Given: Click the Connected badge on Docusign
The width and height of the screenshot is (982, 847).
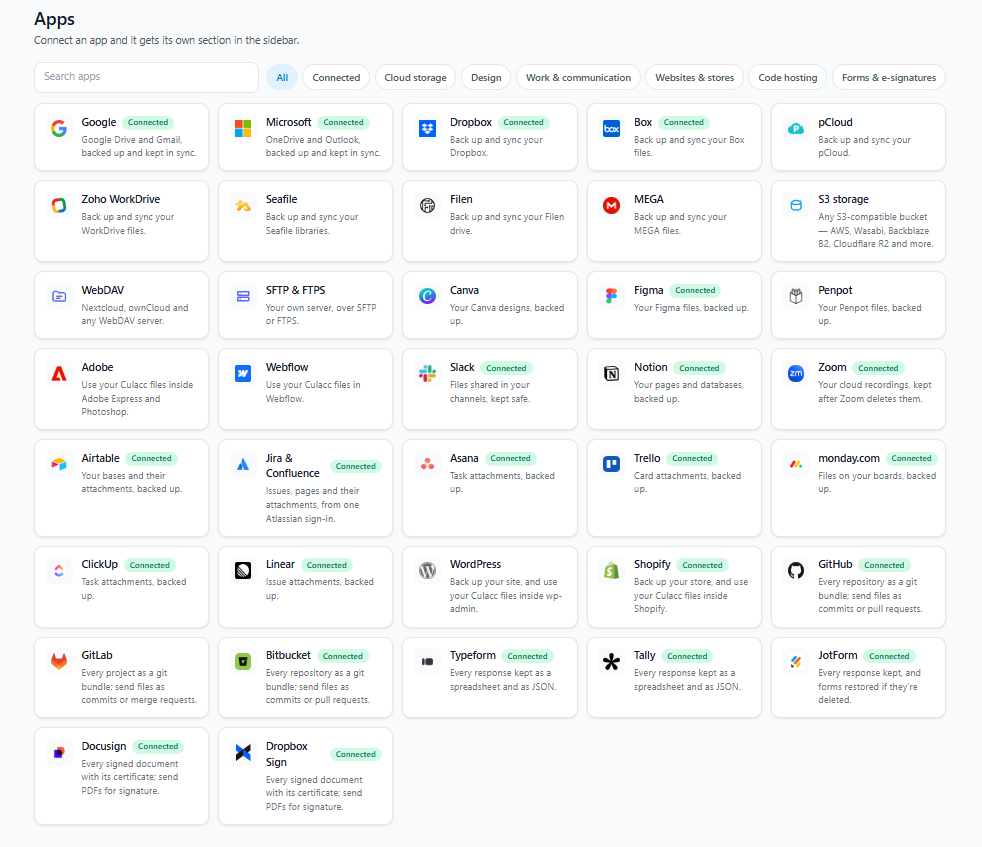Looking at the screenshot, I should [158, 747].
